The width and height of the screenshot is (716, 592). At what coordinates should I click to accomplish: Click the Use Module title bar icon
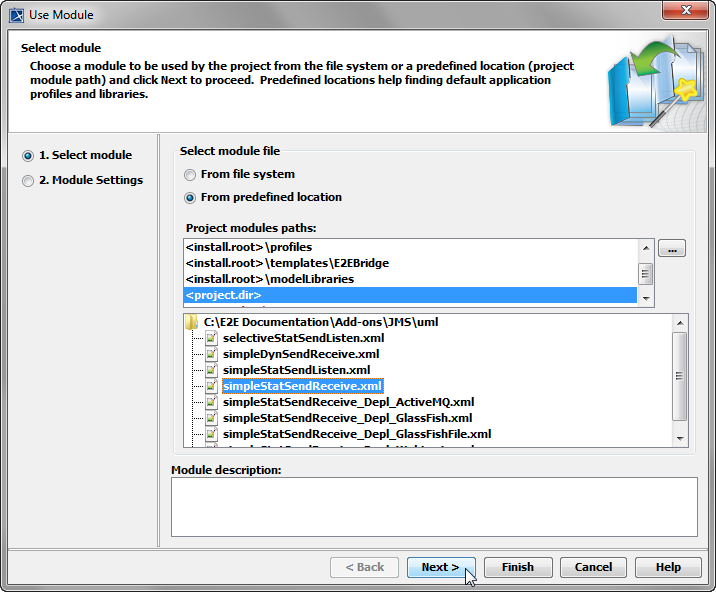pos(16,14)
